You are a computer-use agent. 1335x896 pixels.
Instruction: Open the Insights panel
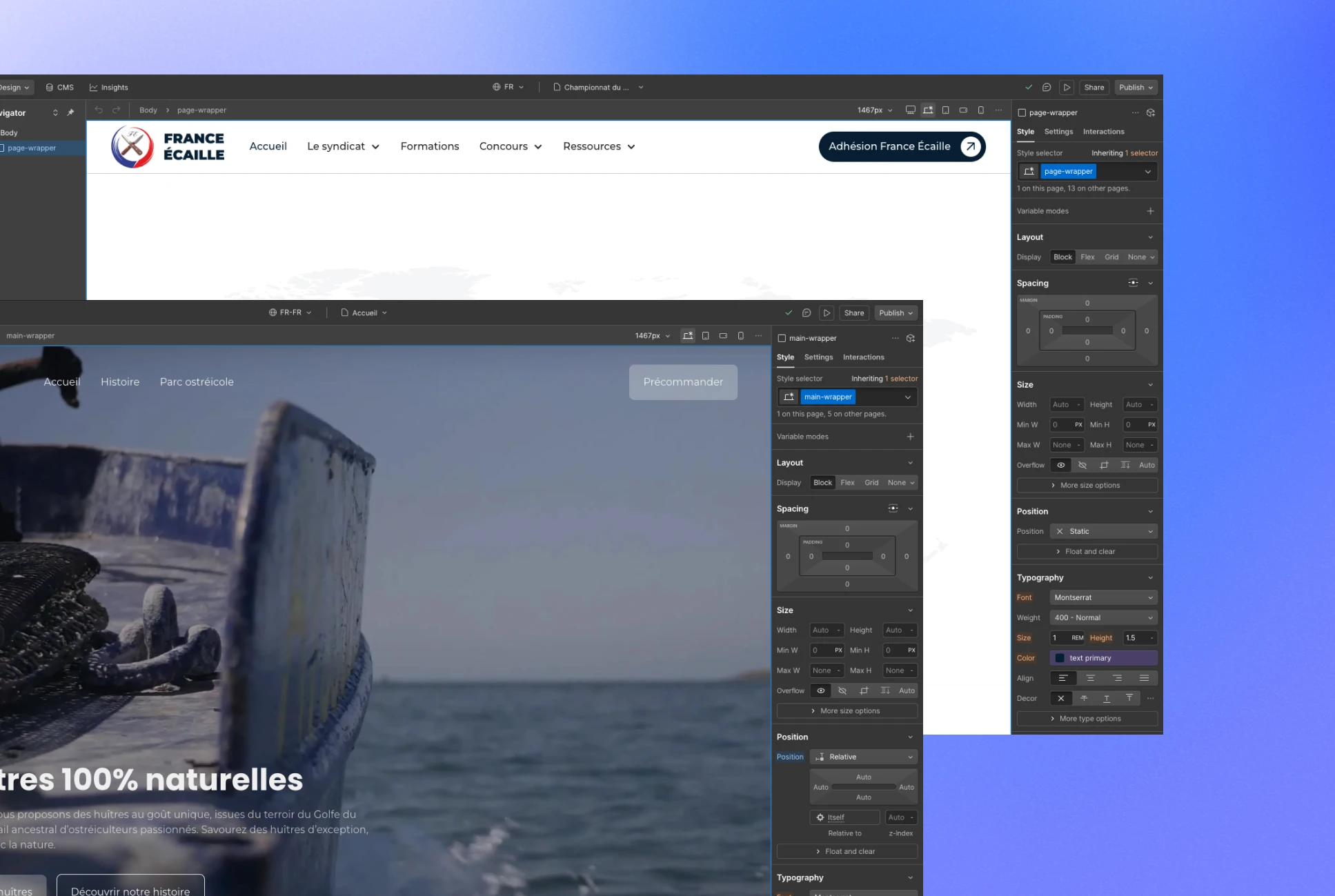click(x=108, y=88)
